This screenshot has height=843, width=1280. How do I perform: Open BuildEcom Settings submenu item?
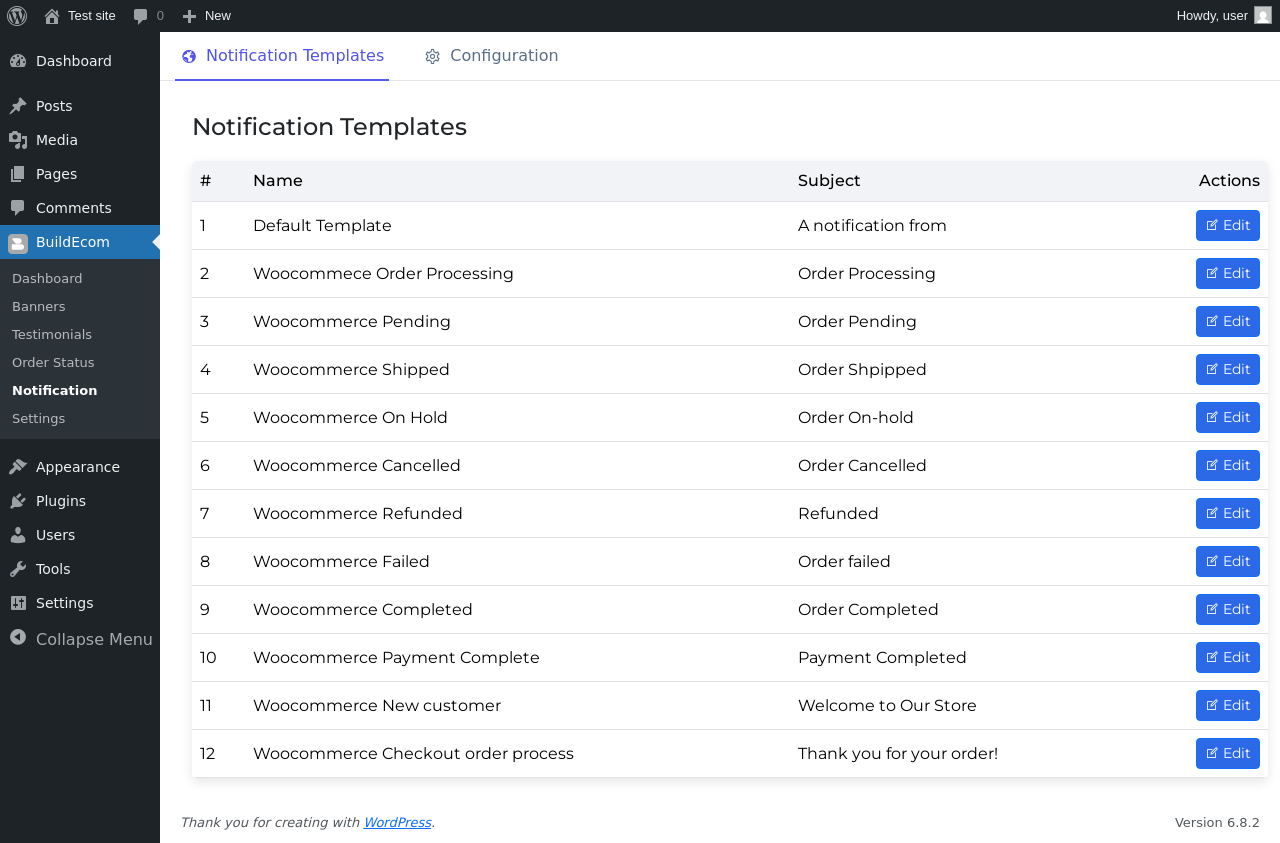click(39, 418)
